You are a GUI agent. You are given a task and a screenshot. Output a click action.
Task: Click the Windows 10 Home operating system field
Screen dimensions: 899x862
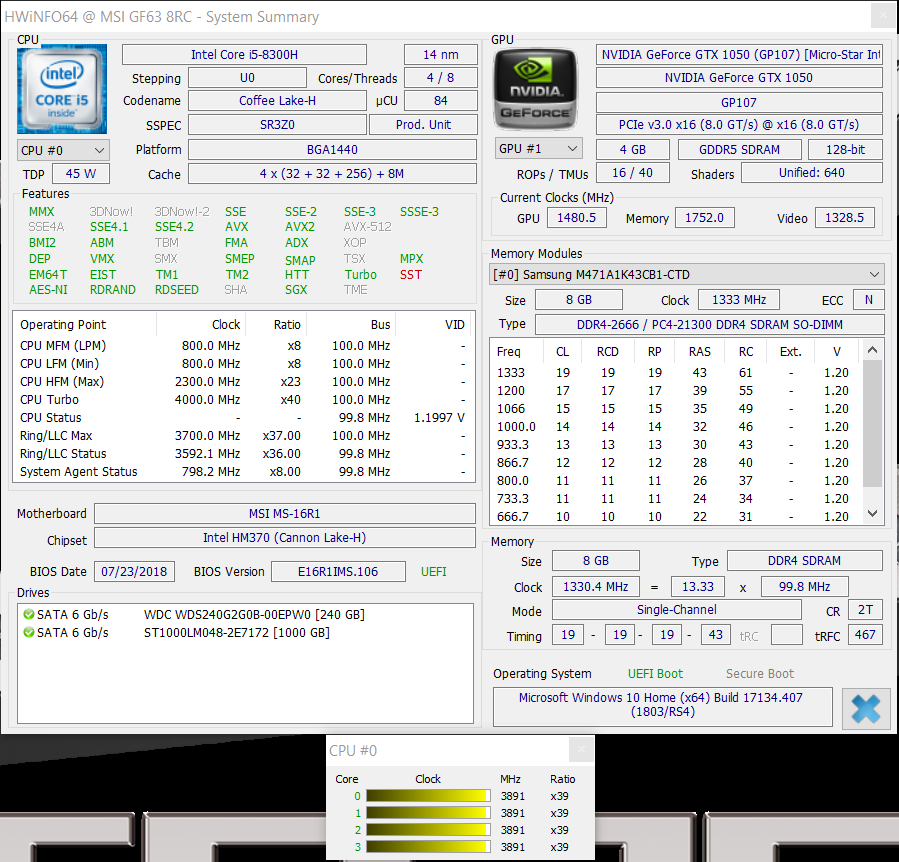[663, 705]
